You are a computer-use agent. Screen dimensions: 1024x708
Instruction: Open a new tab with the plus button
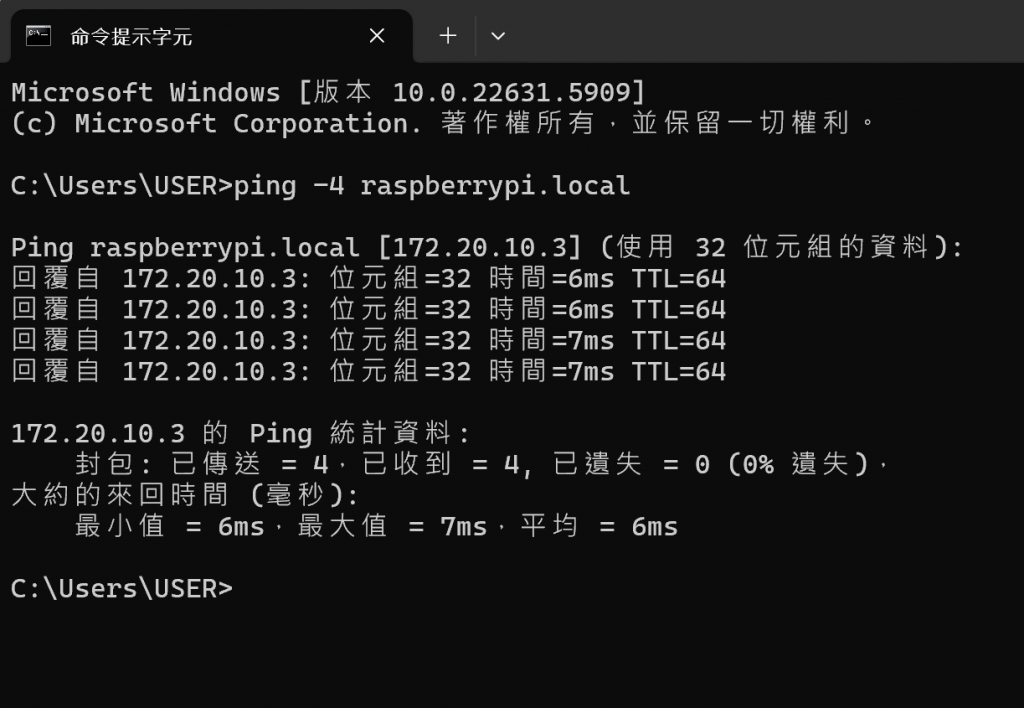click(448, 35)
